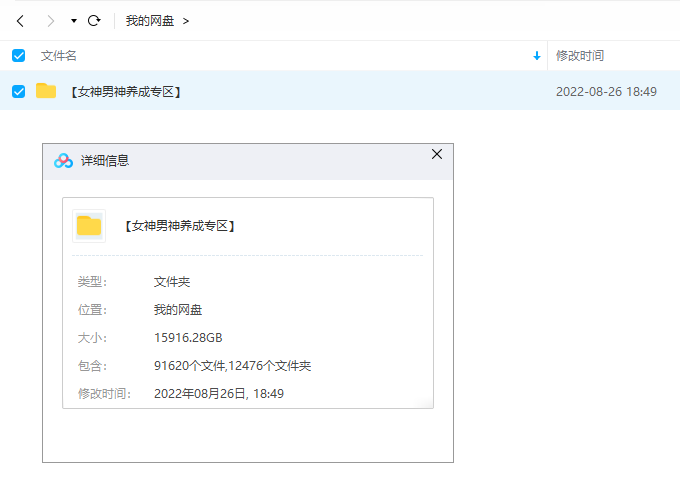Click the blue sort direction arrow
Screen dimensions: 680x498
tap(537, 56)
